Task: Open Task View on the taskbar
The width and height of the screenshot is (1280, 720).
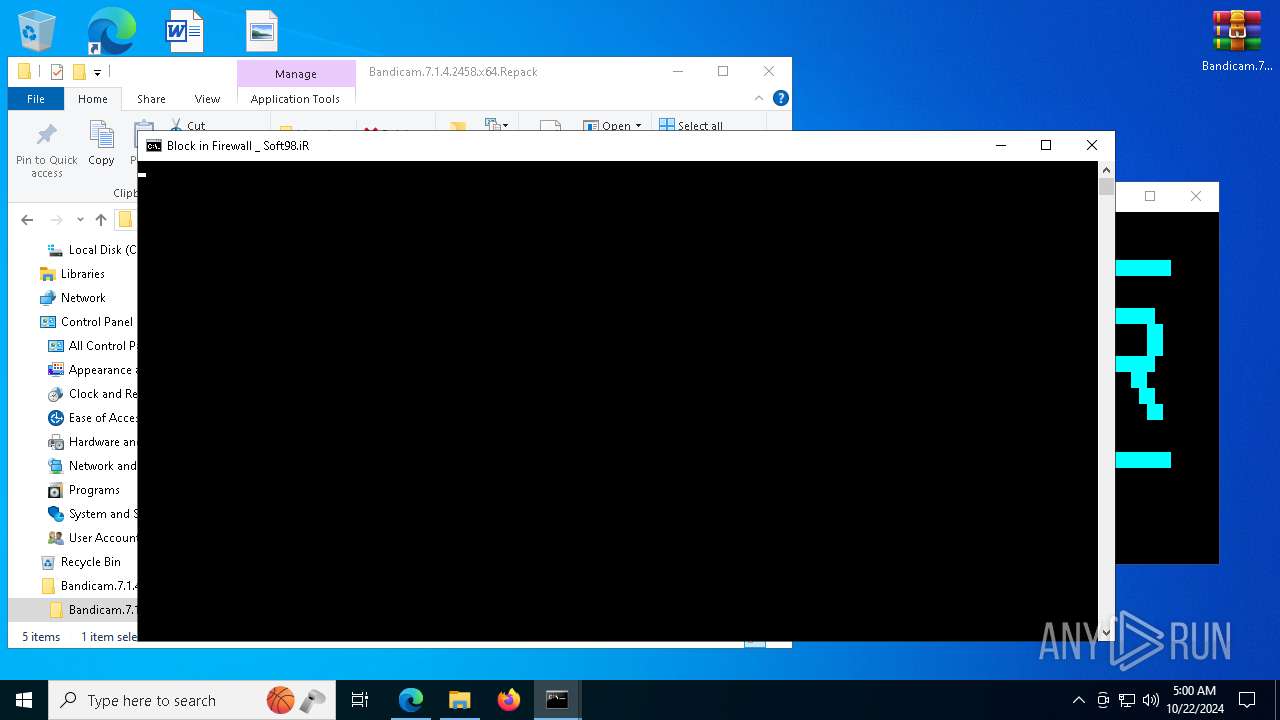Action: [x=360, y=700]
